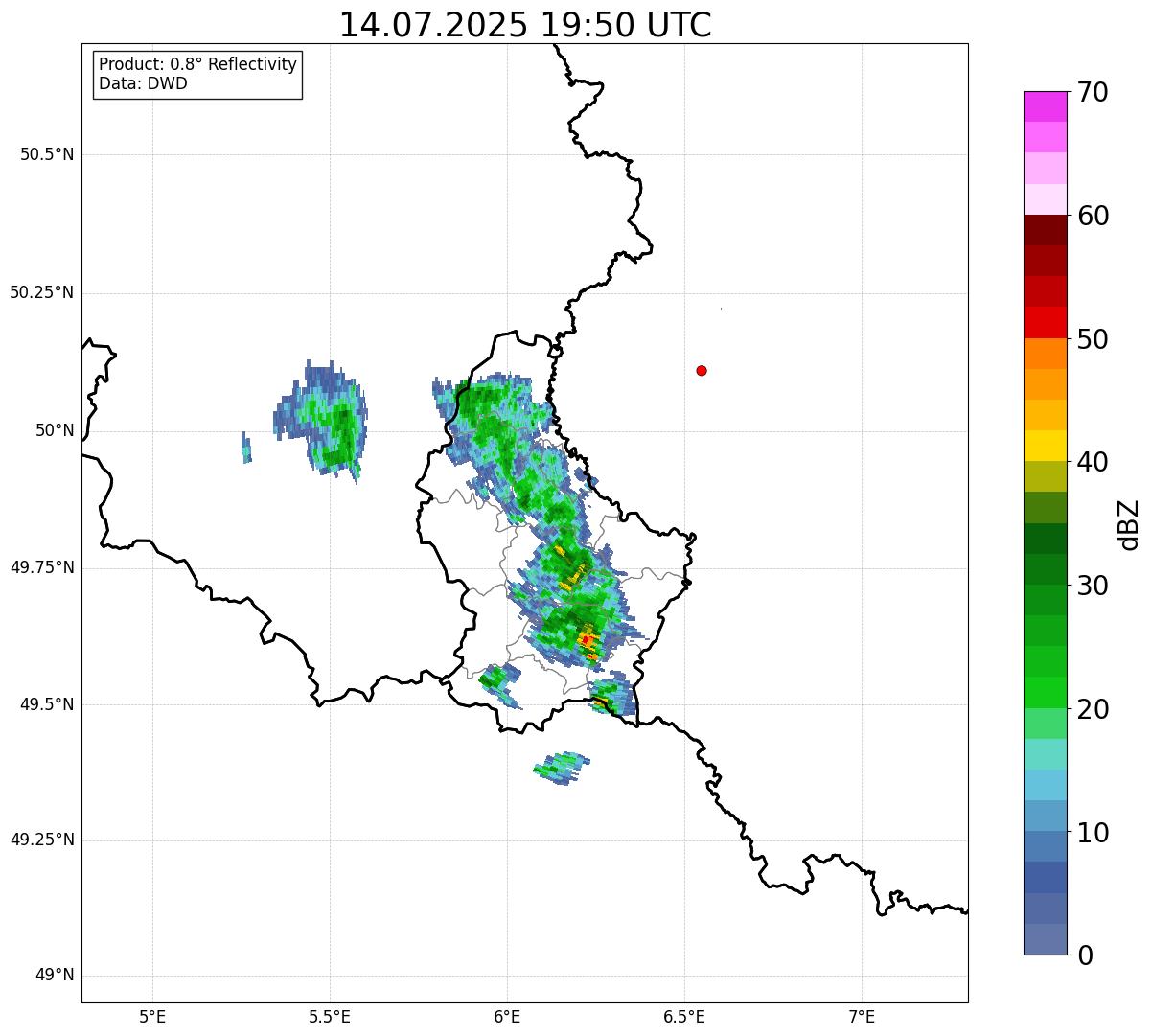
Task: Click the "7°E" longitude label
Action: 862,1016
